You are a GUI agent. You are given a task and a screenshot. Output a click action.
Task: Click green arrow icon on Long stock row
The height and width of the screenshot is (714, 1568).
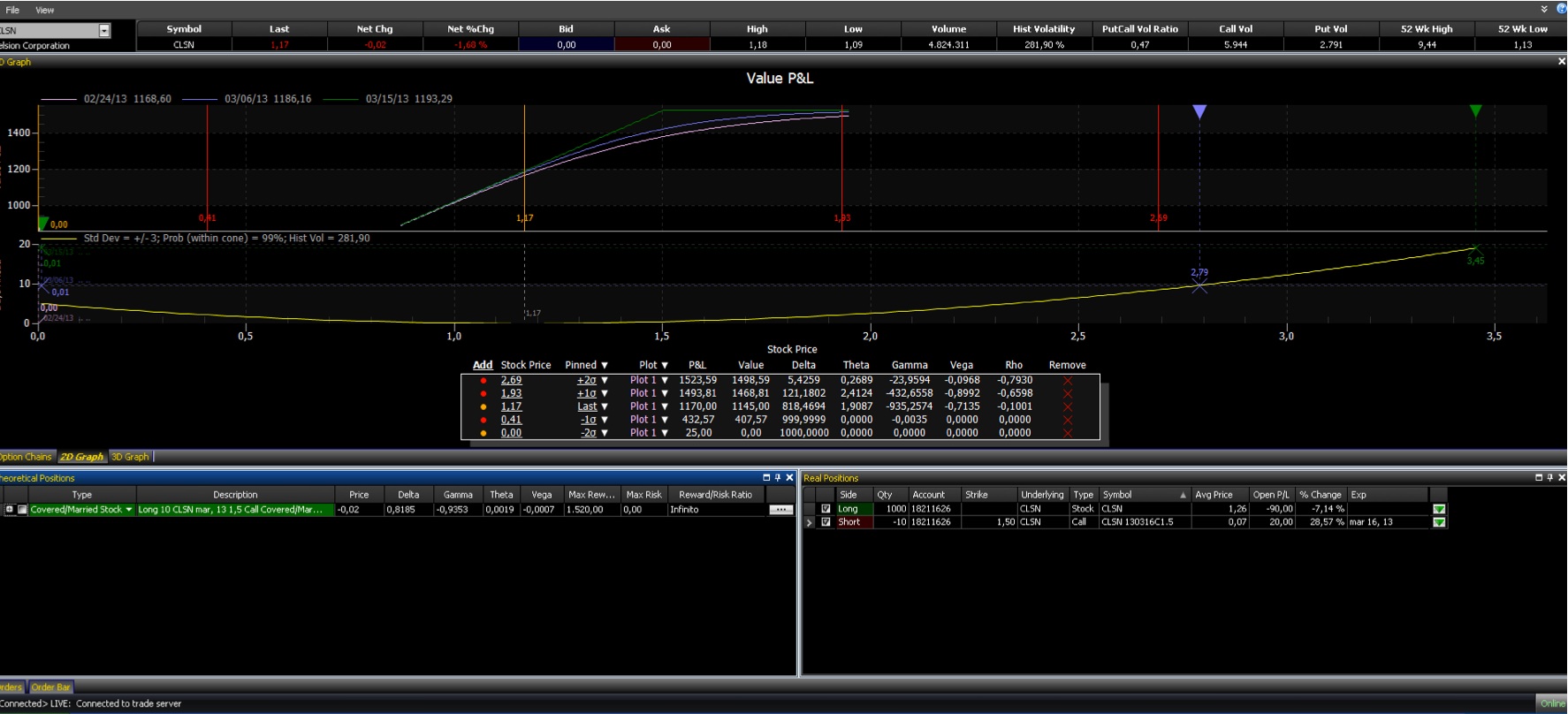click(x=1439, y=509)
